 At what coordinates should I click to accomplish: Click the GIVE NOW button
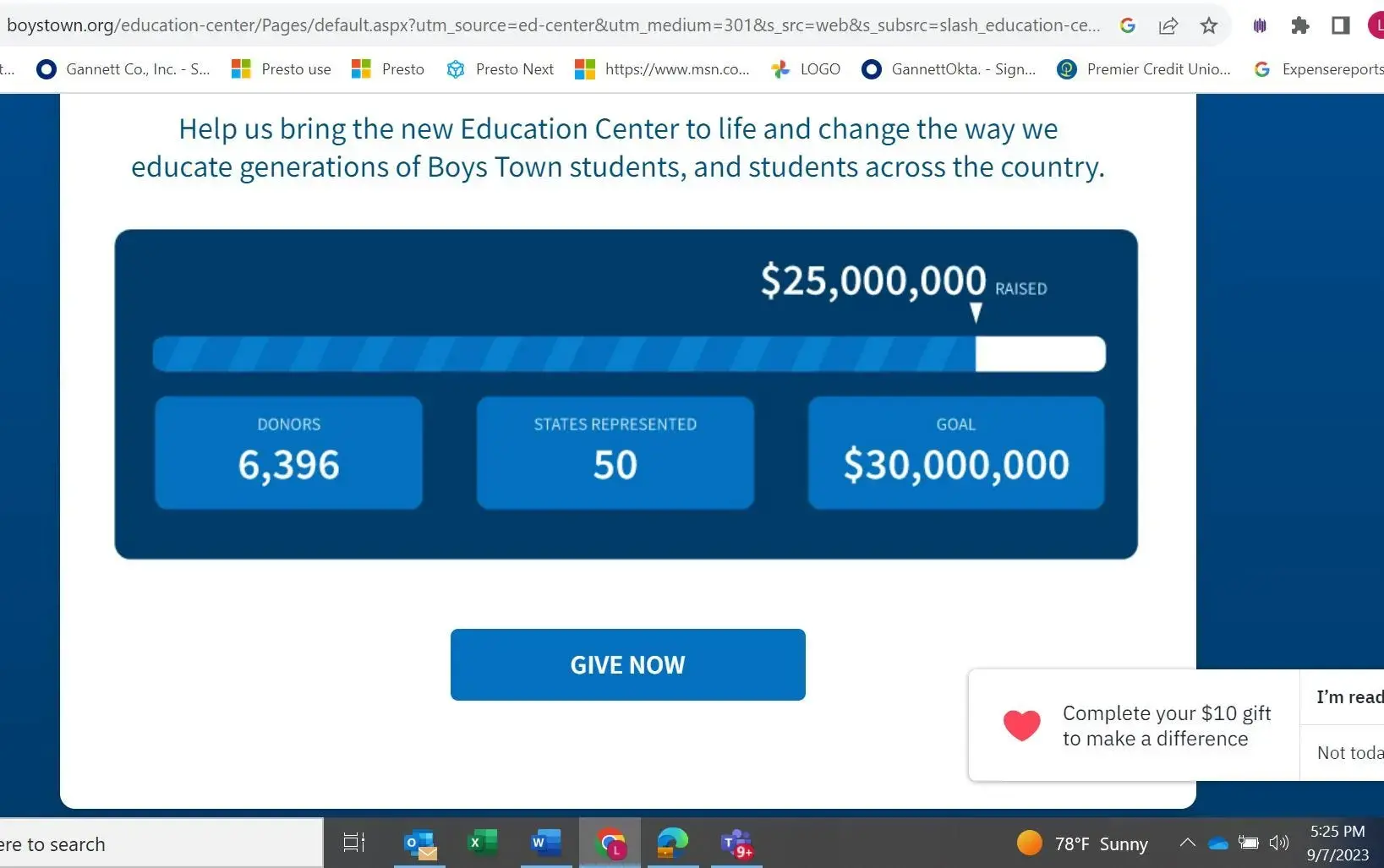coord(627,664)
